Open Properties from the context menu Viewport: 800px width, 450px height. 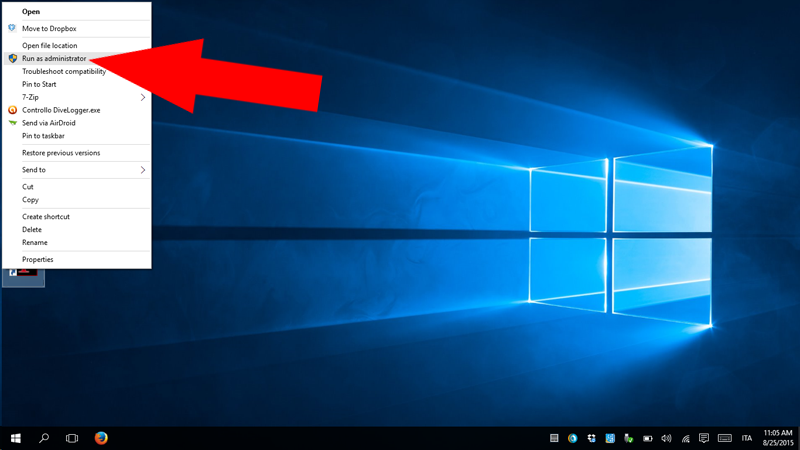pos(77,259)
